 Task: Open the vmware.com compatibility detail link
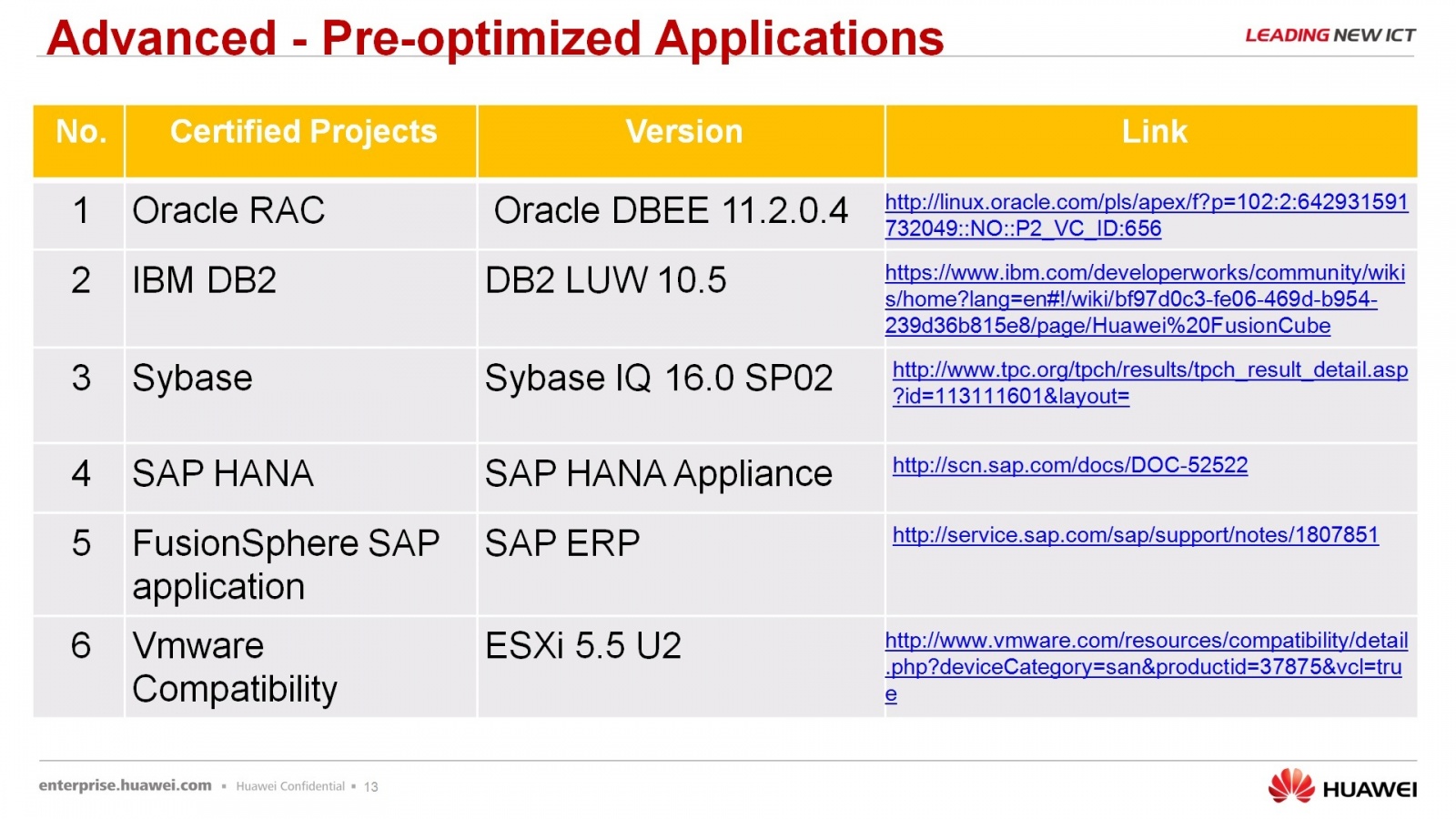(x=1147, y=667)
